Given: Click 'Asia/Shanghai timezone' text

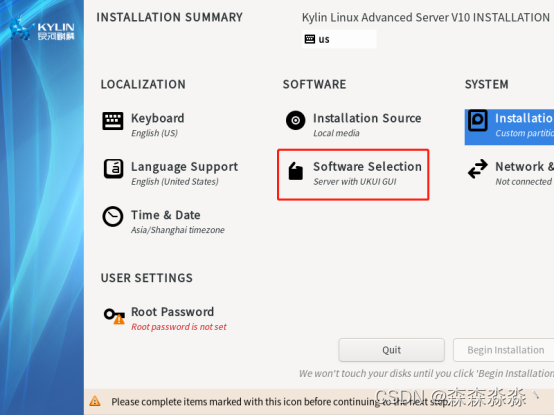Looking at the screenshot, I should click(x=178, y=230).
